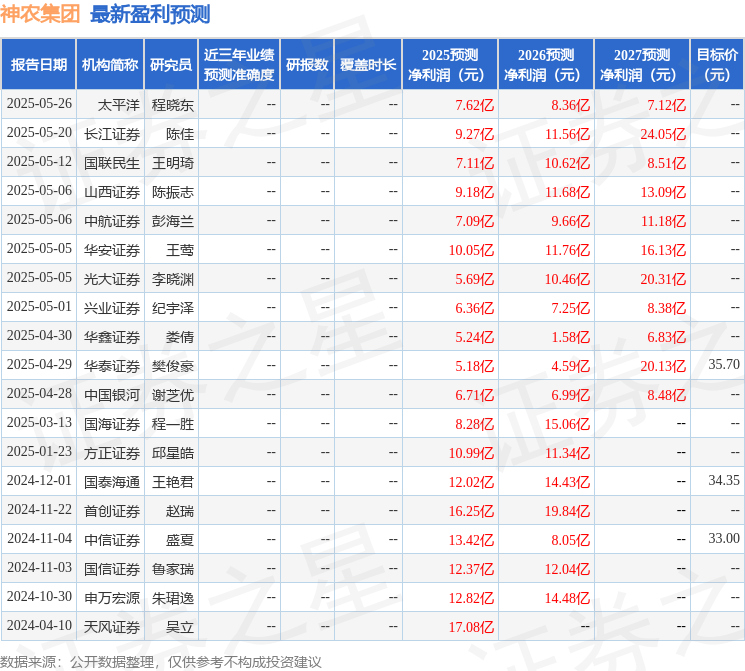Click the target price 35.70

724,364
